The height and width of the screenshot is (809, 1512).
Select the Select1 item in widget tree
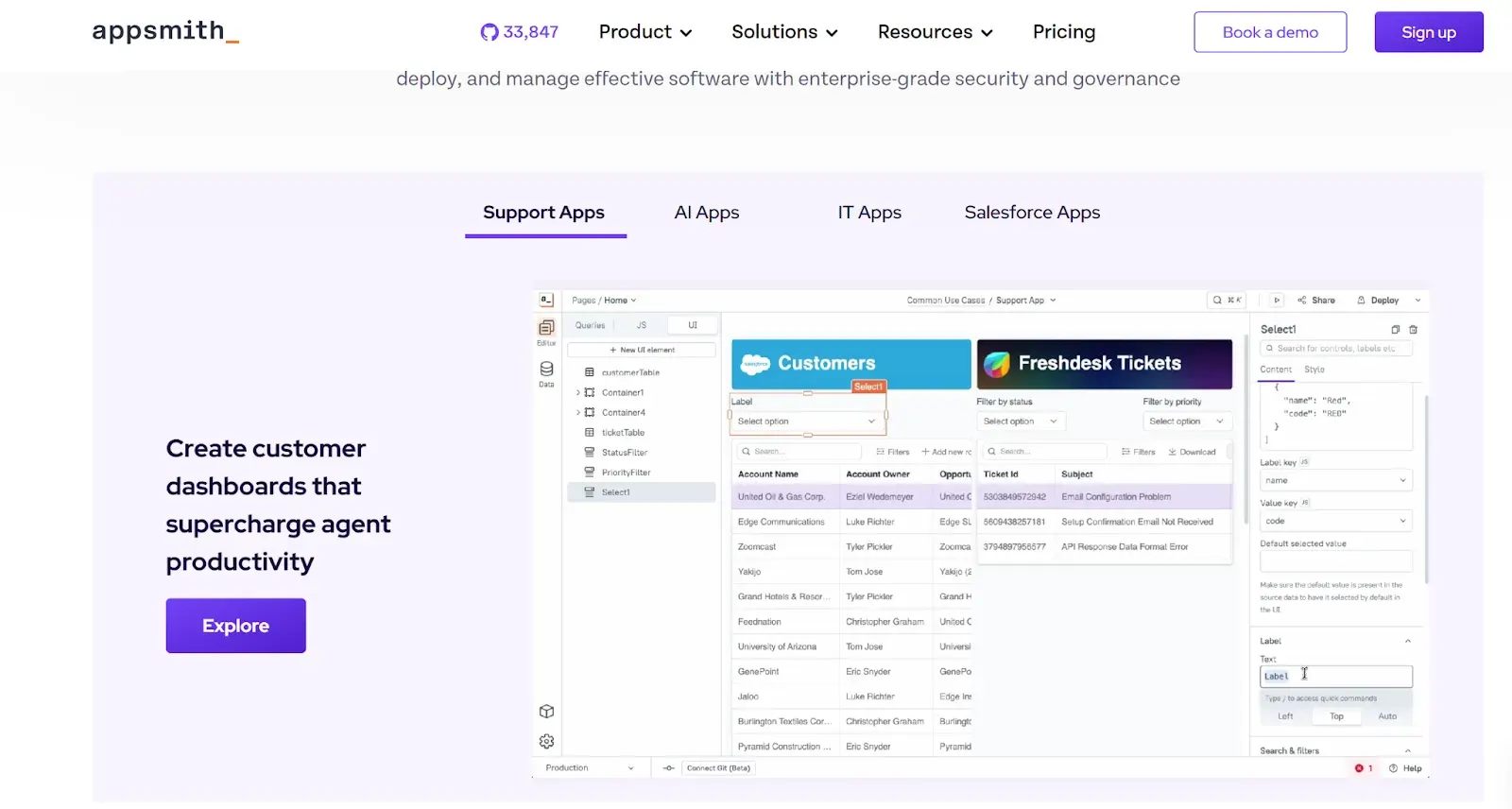click(x=642, y=492)
